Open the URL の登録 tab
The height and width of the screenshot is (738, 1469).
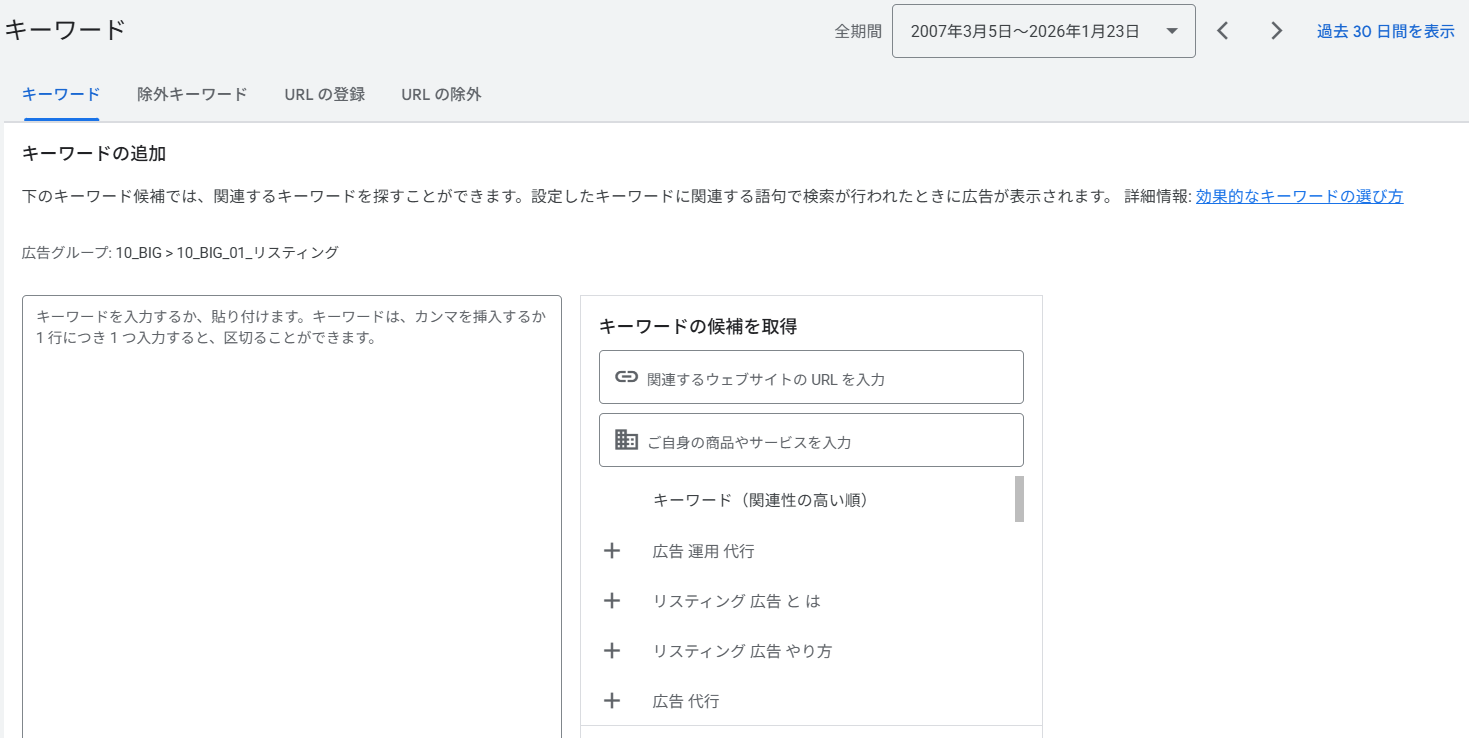324,95
